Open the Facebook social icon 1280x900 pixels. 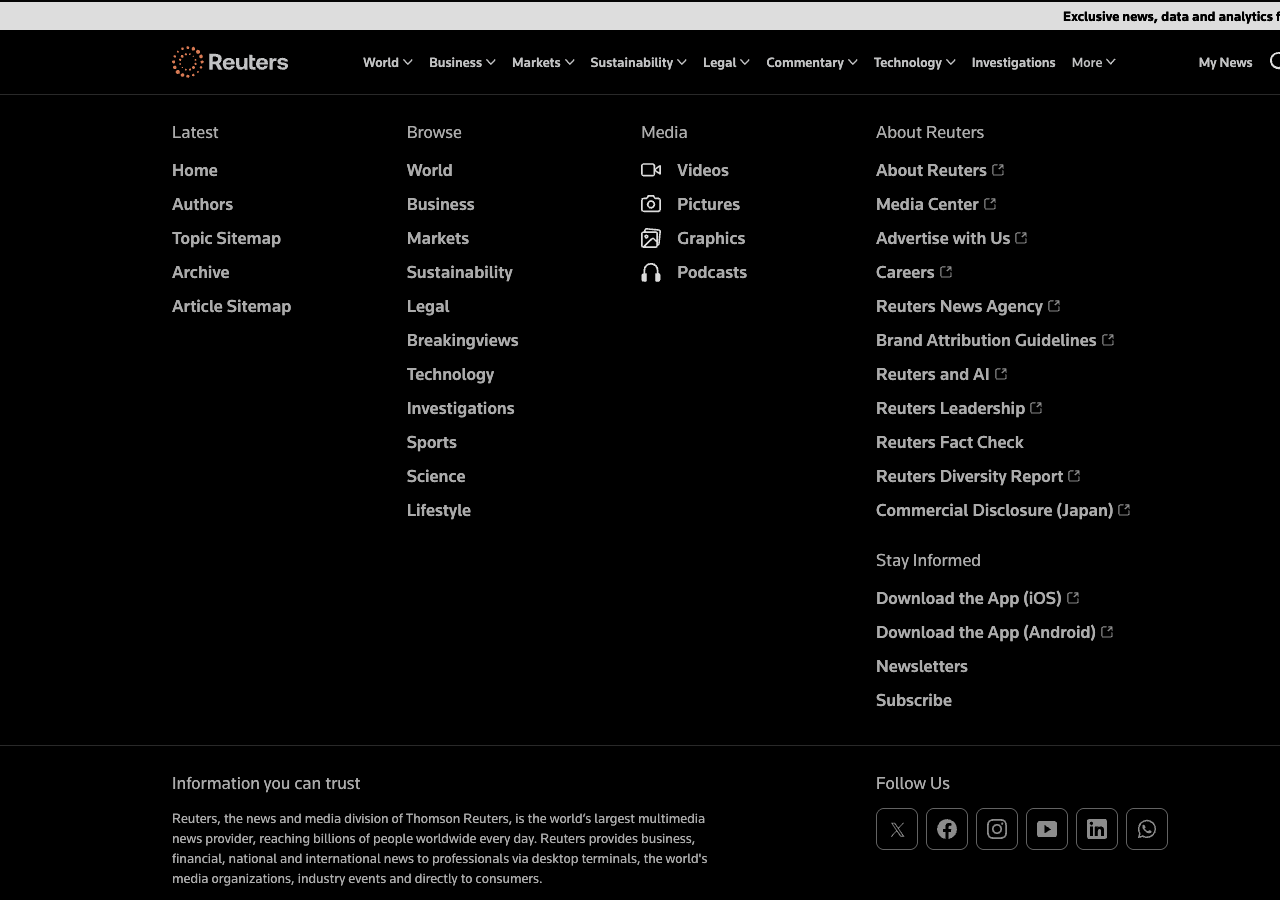947,829
